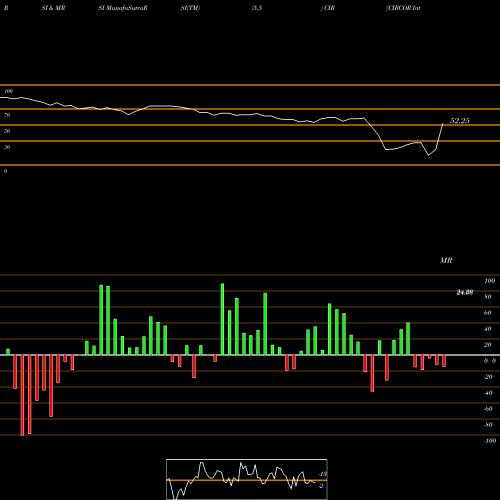
Task: Click the '(CIRCOR Int' header text
Action: (403, 8)
